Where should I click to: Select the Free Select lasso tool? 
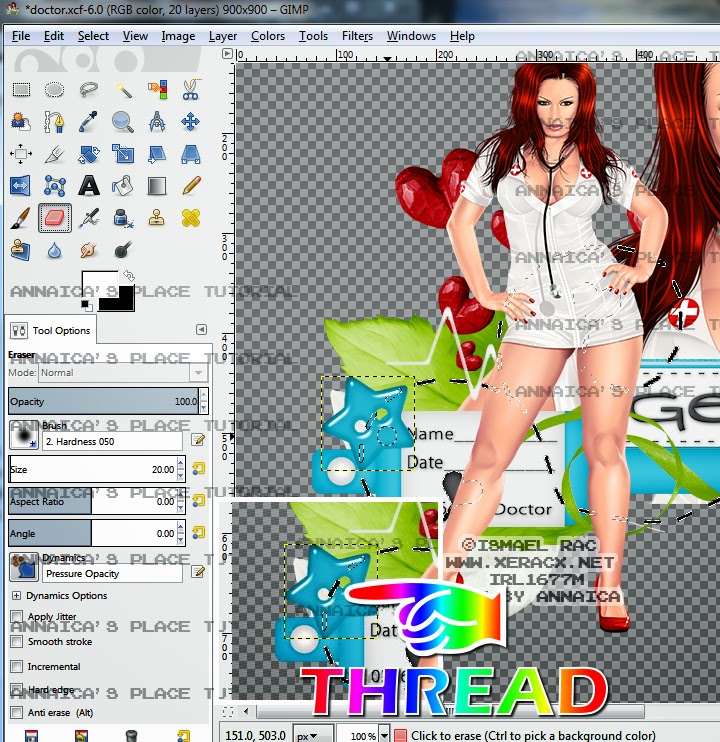click(x=88, y=89)
